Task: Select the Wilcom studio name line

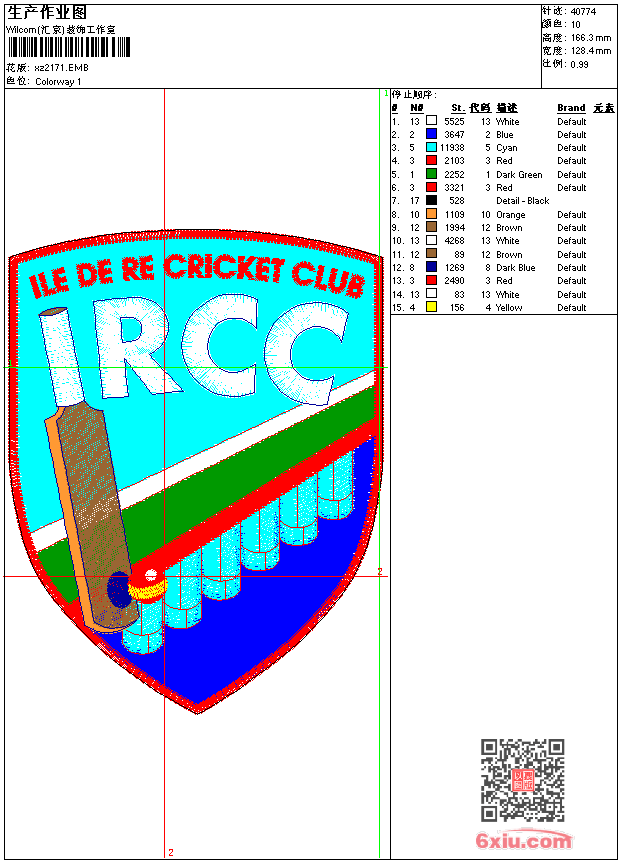Action: [60, 30]
